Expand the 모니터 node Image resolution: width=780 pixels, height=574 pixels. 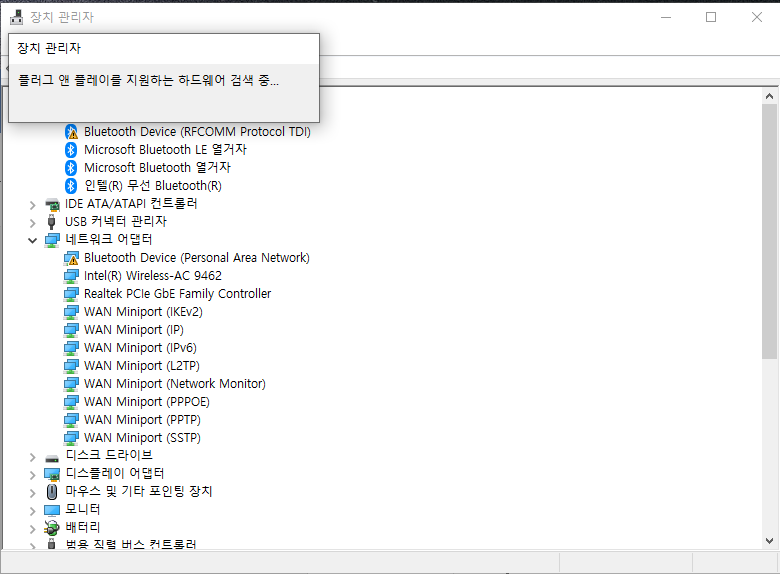33,511
